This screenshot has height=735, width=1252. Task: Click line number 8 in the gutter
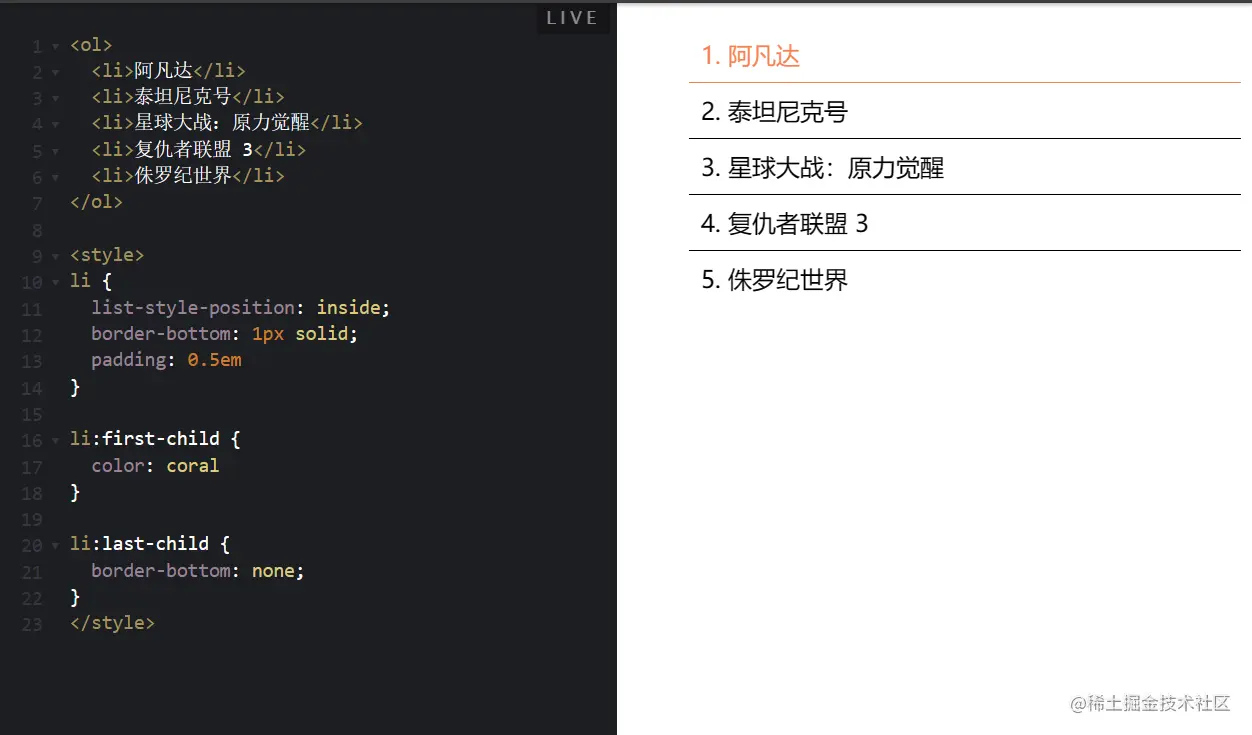(37, 230)
